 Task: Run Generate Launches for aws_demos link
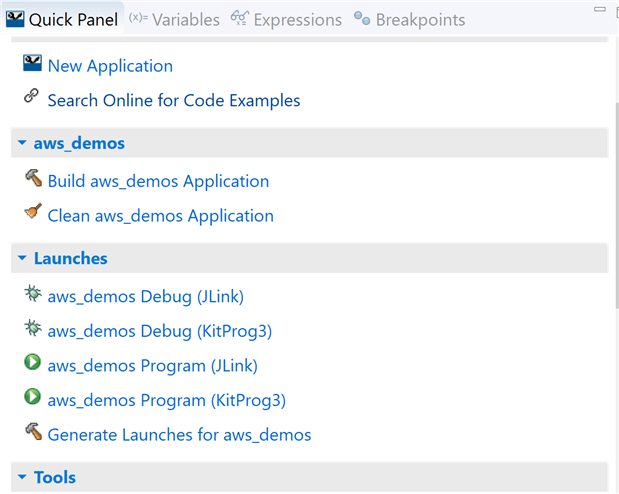[x=179, y=435]
